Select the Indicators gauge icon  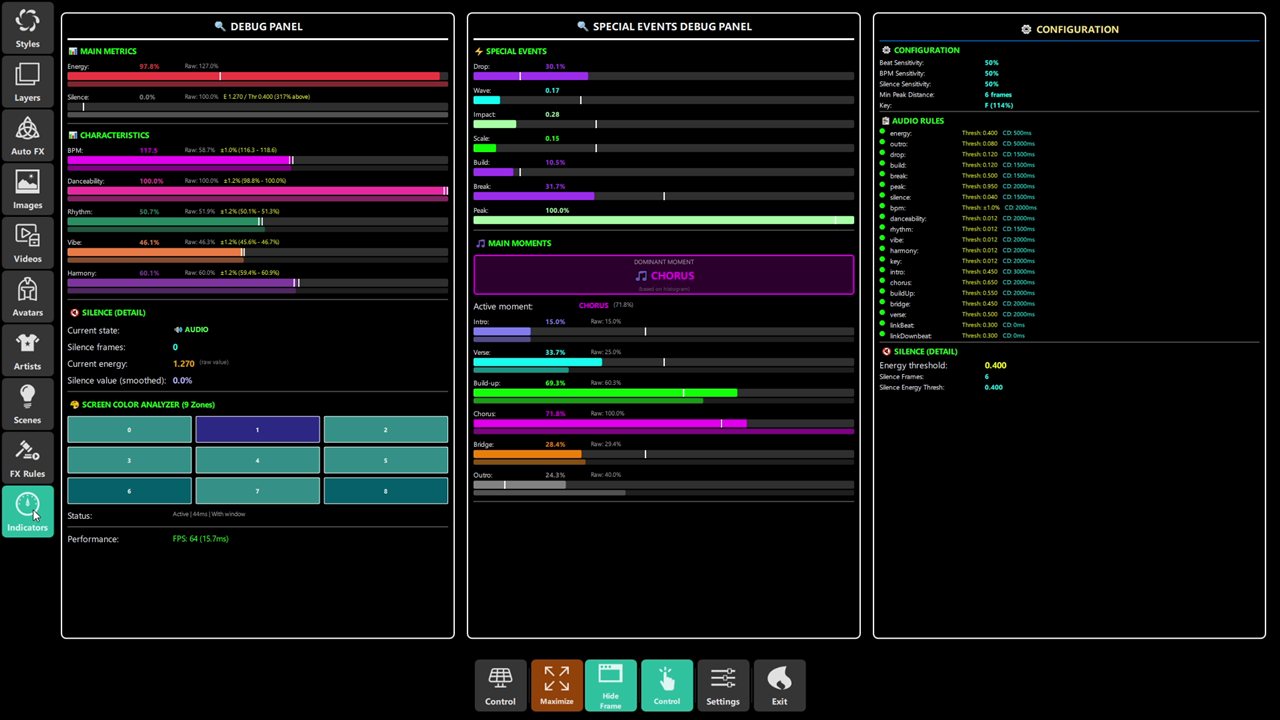[27, 510]
